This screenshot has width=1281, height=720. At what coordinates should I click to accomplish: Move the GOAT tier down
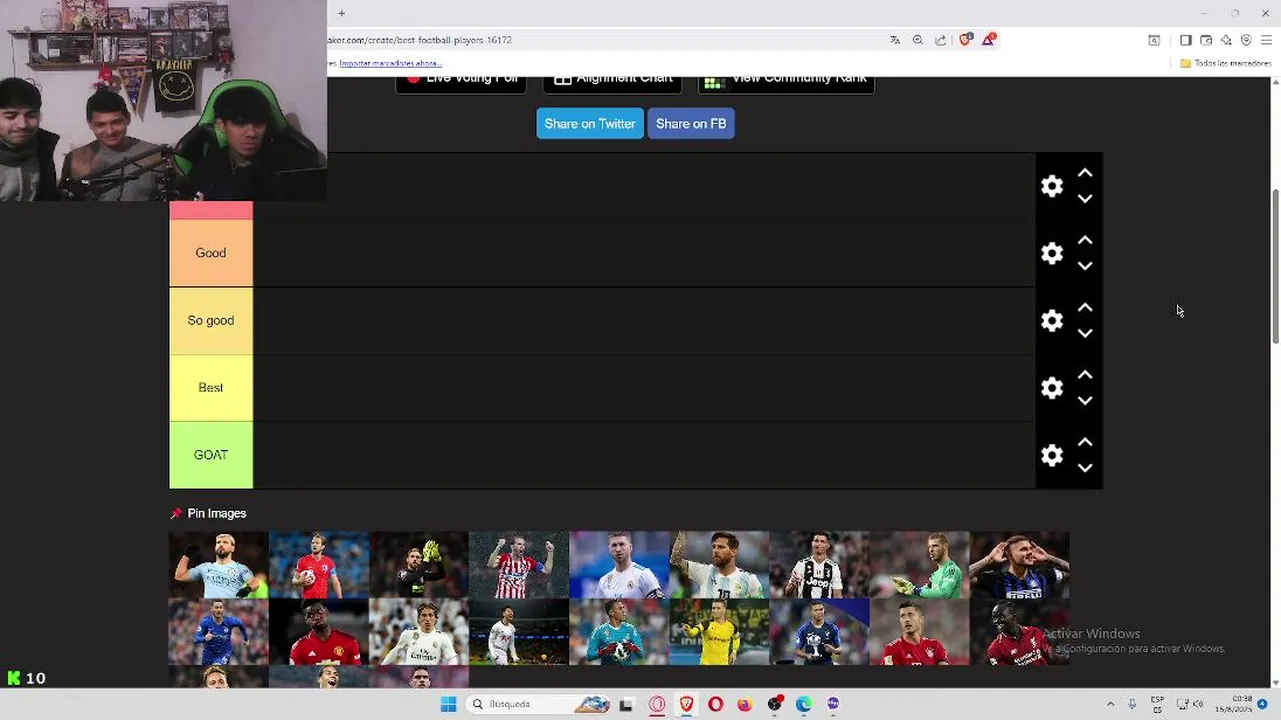pyautogui.click(x=1085, y=467)
